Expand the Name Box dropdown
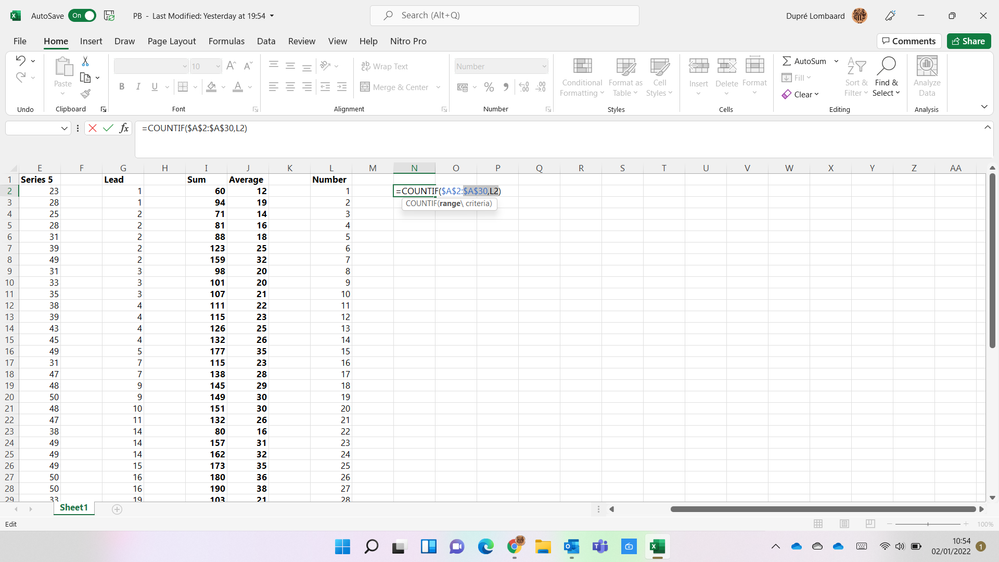 64,128
